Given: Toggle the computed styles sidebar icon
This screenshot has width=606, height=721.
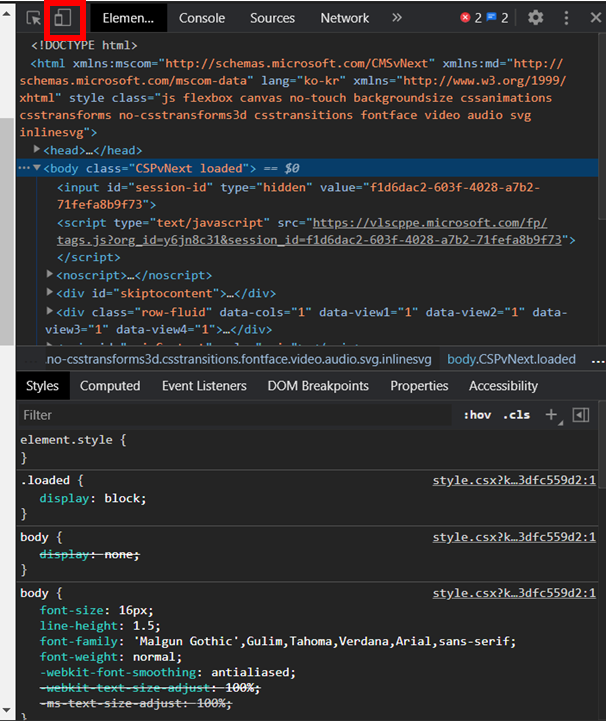Looking at the screenshot, I should click(x=581, y=415).
